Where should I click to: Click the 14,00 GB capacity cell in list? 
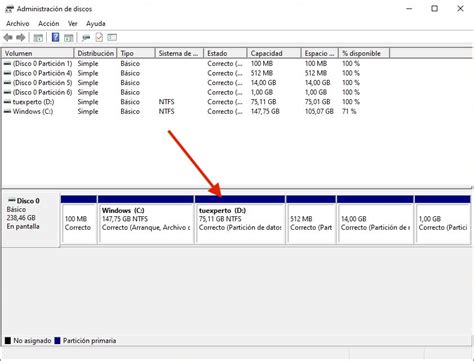(x=263, y=83)
